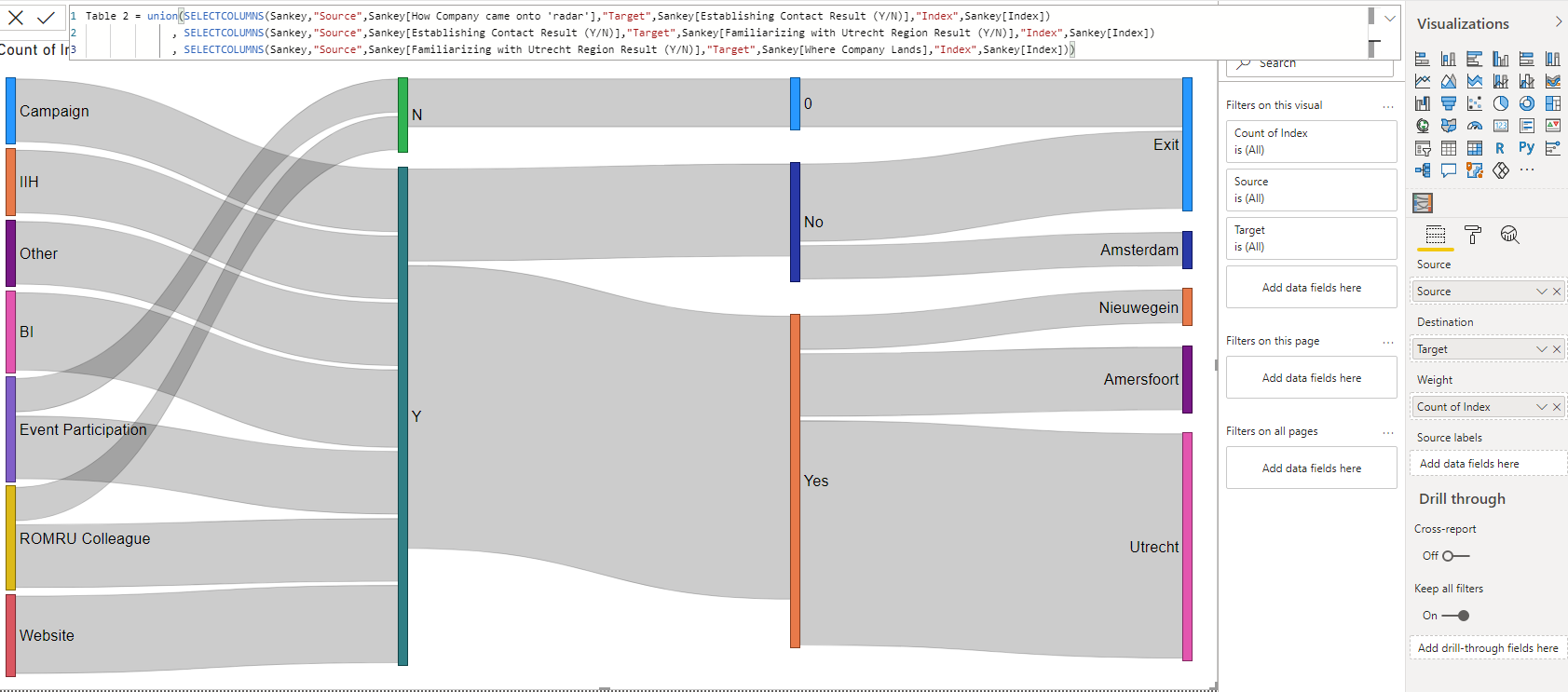Screen dimensions: 1568x692
Task: Select the matrix visual
Action: [1475, 148]
